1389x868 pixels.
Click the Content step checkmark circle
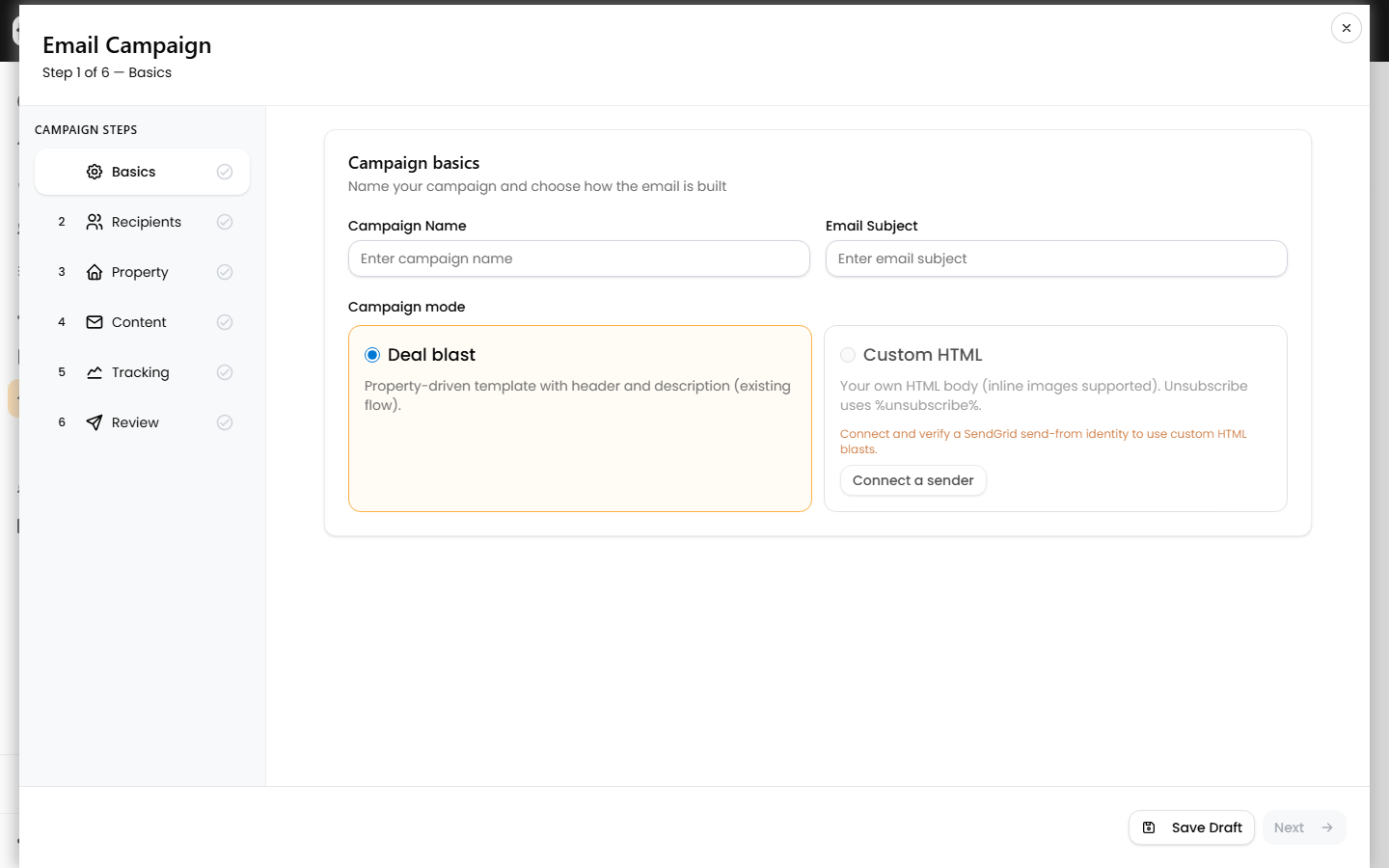pyautogui.click(x=225, y=322)
